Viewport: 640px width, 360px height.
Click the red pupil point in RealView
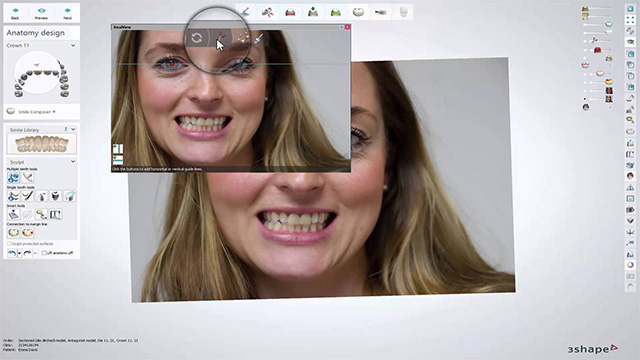click(173, 64)
